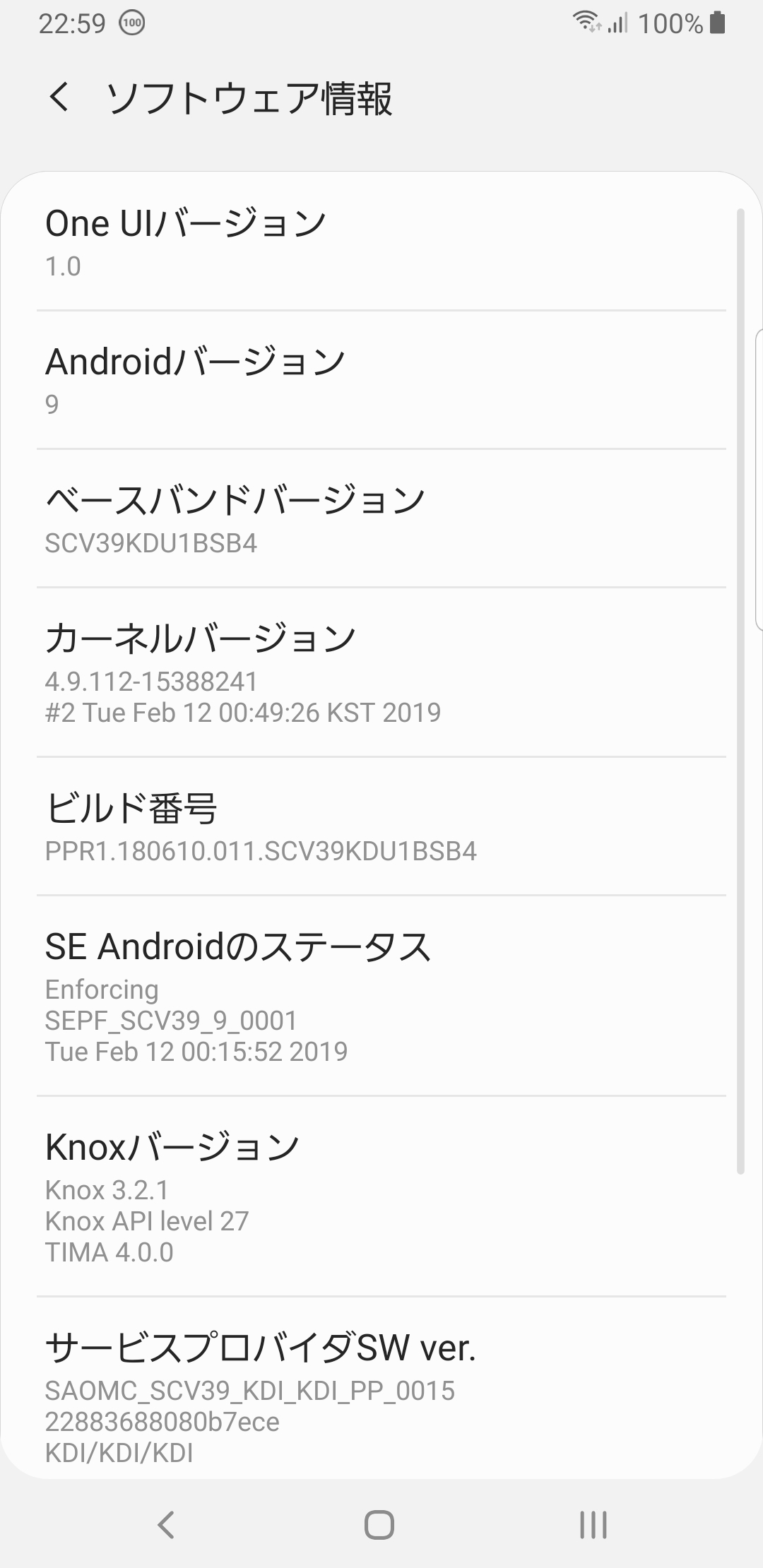The width and height of the screenshot is (763, 1568).
Task: Select the Androidバージョン item
Action: pos(381,380)
